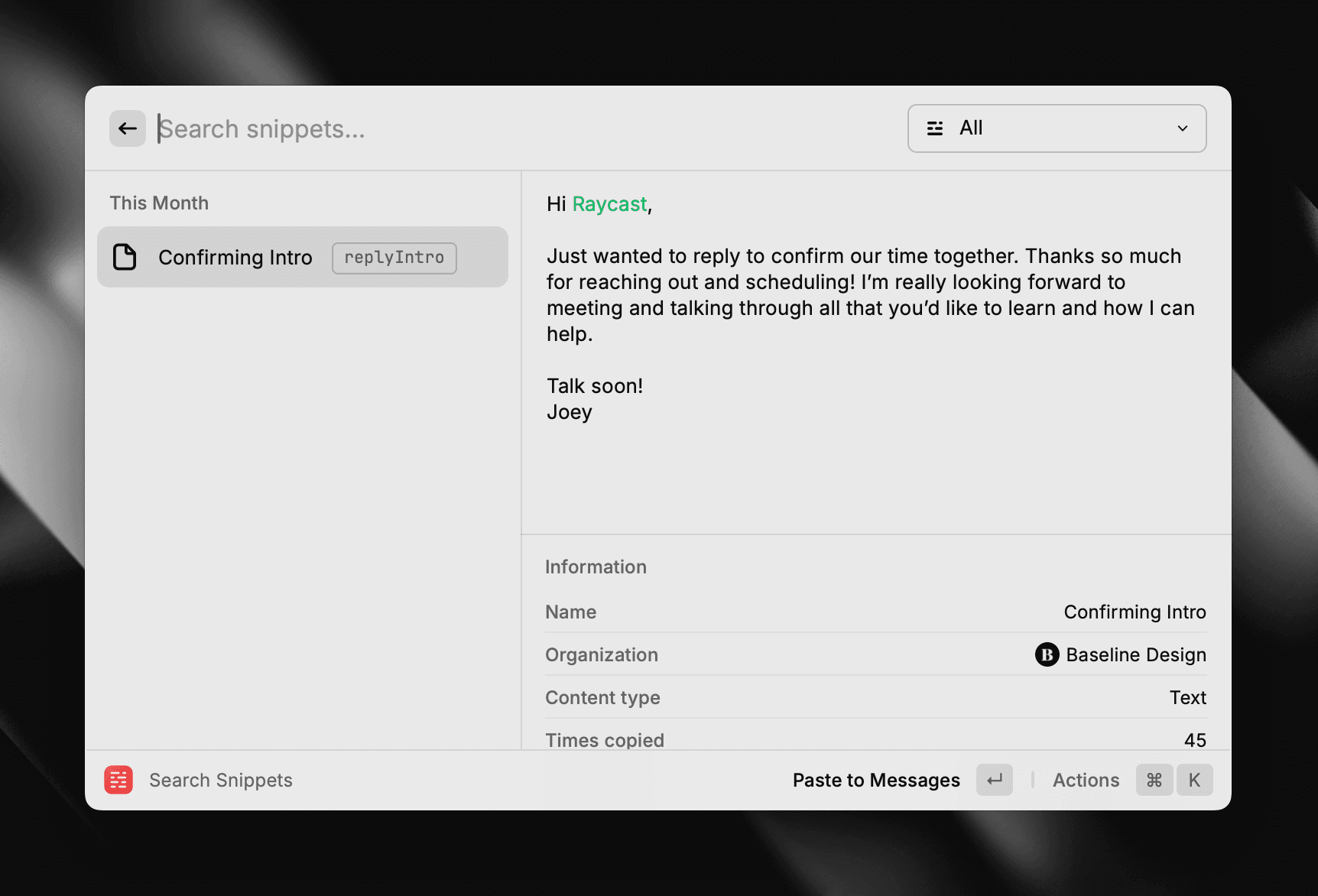Click the Times copied label
Image resolution: width=1318 pixels, height=896 pixels.
tap(605, 740)
